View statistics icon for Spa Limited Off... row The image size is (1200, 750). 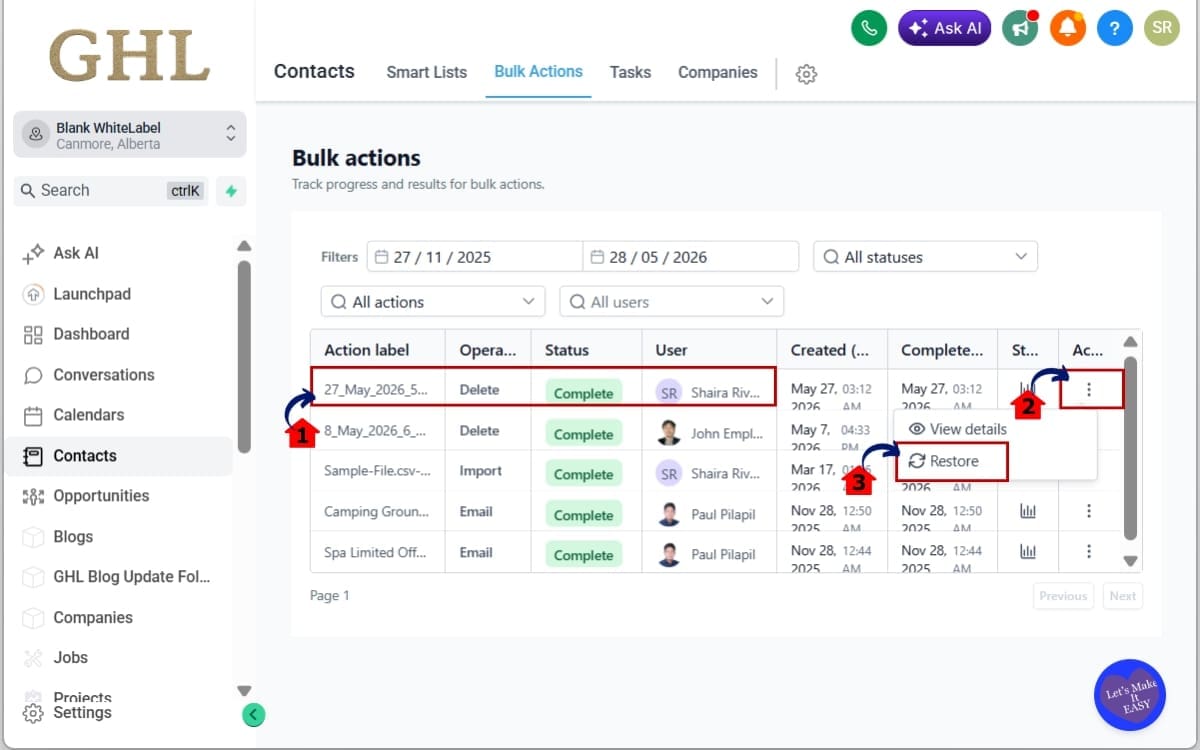pyautogui.click(x=1027, y=551)
